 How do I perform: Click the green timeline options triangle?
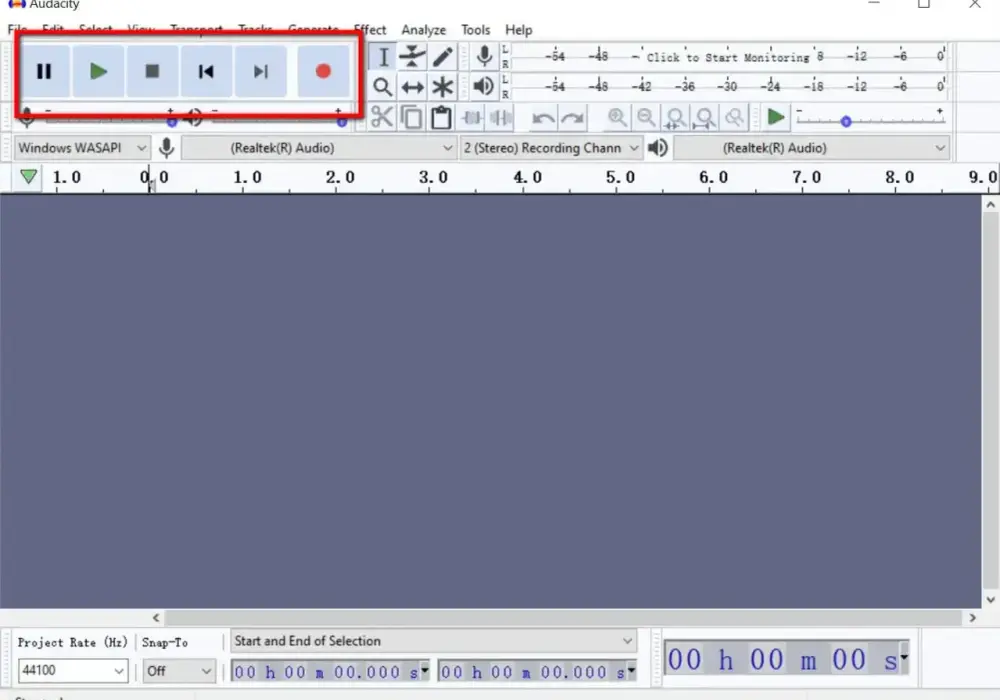pos(28,177)
